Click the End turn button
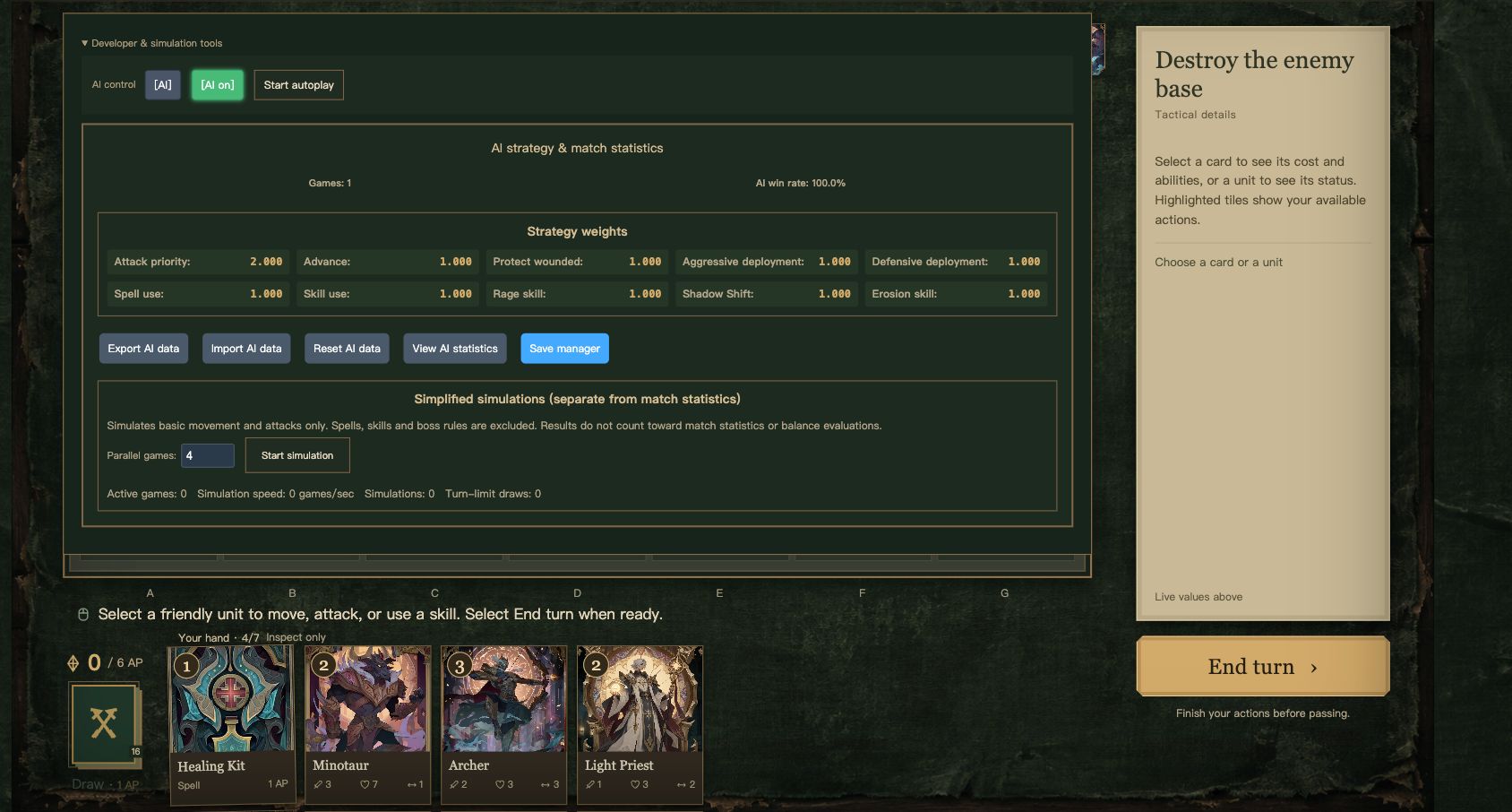 pos(1262,667)
